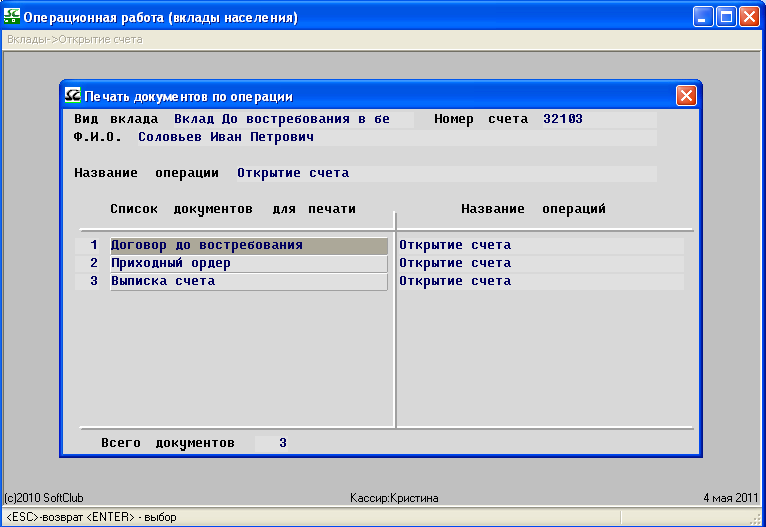Click the Вид вклада field value

[294, 119]
